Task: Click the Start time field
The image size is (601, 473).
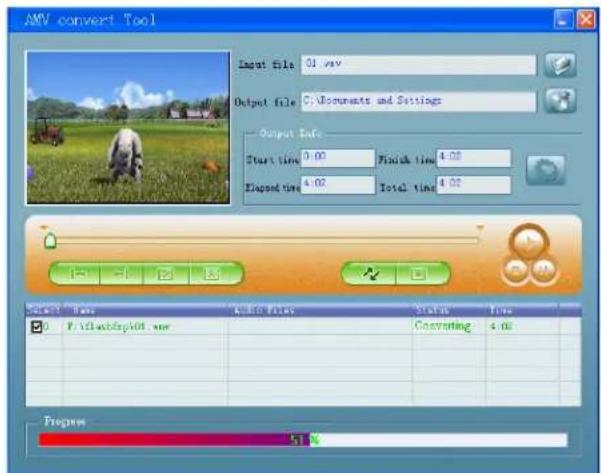Action: 338,158
